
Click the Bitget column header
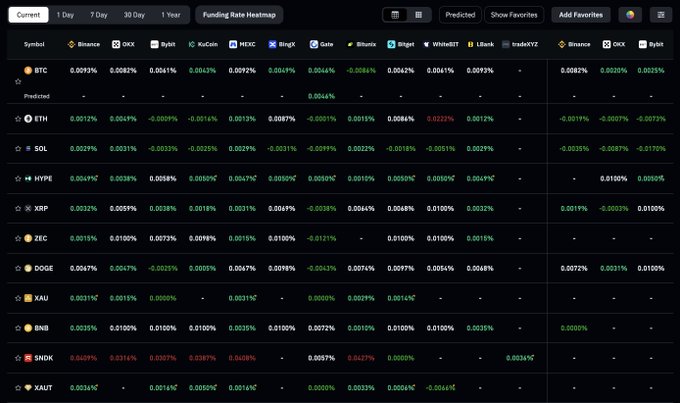point(401,44)
